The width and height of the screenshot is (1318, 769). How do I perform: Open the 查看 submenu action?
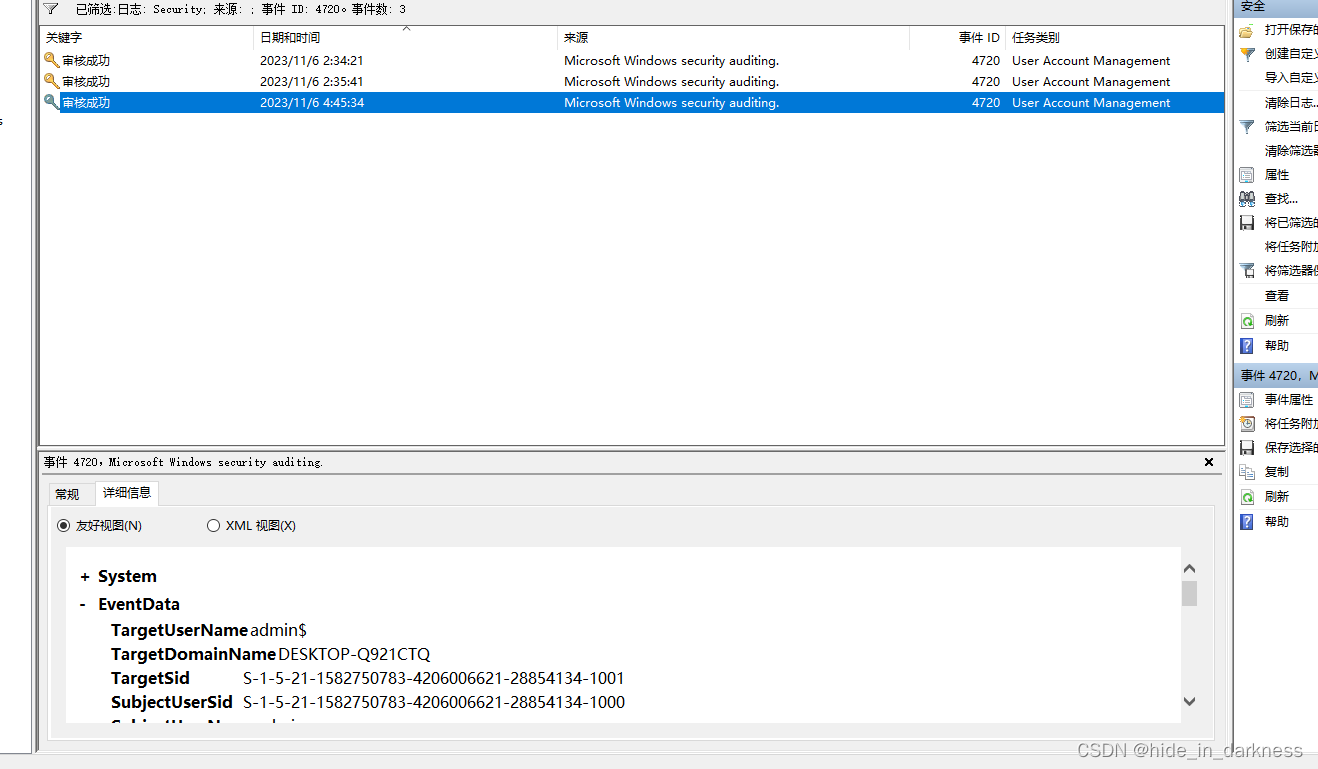click(x=1277, y=296)
